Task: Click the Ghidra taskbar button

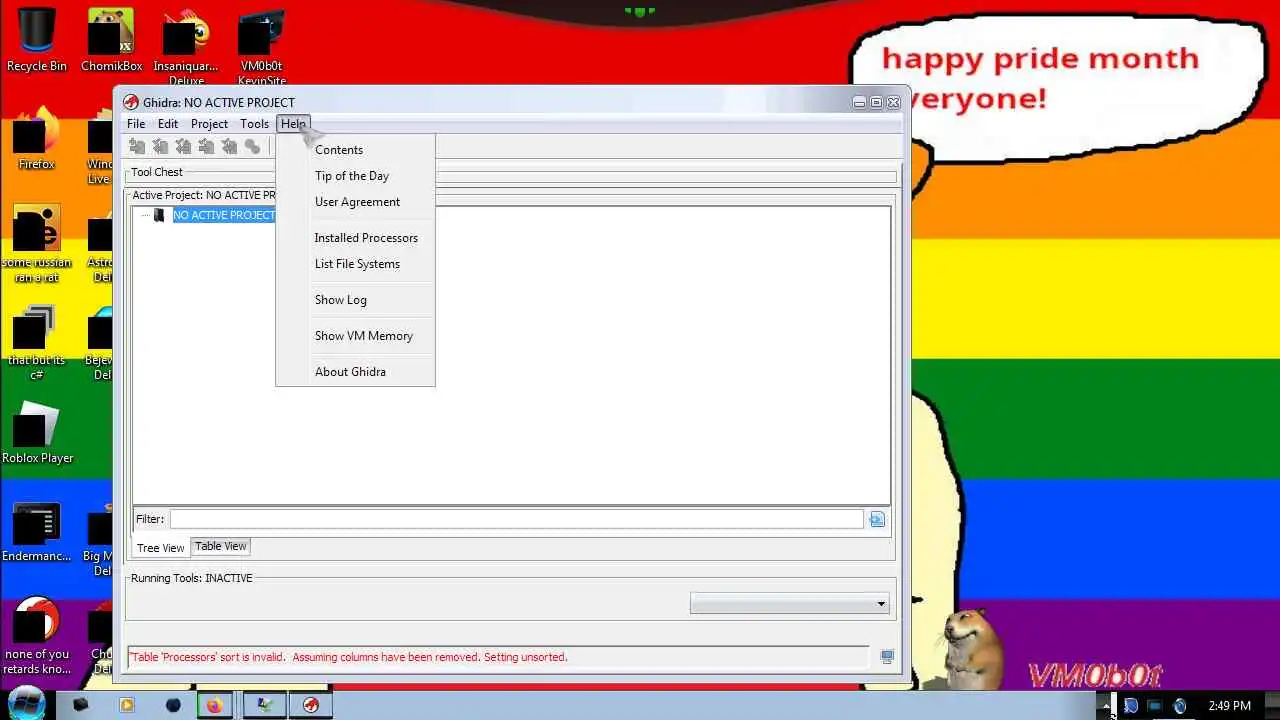Action: (x=311, y=705)
